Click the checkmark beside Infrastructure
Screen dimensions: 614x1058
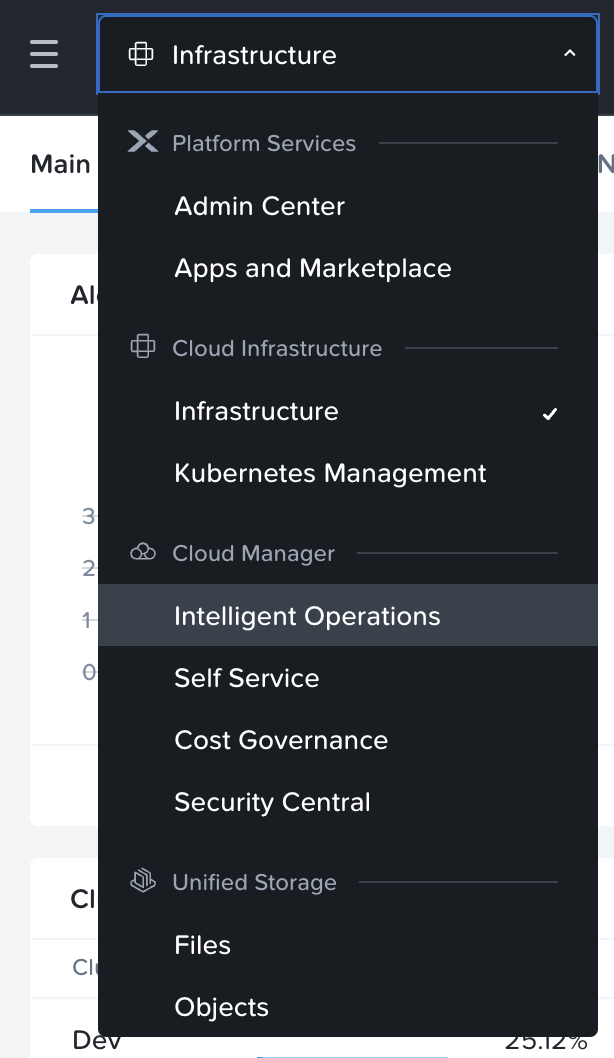point(549,413)
